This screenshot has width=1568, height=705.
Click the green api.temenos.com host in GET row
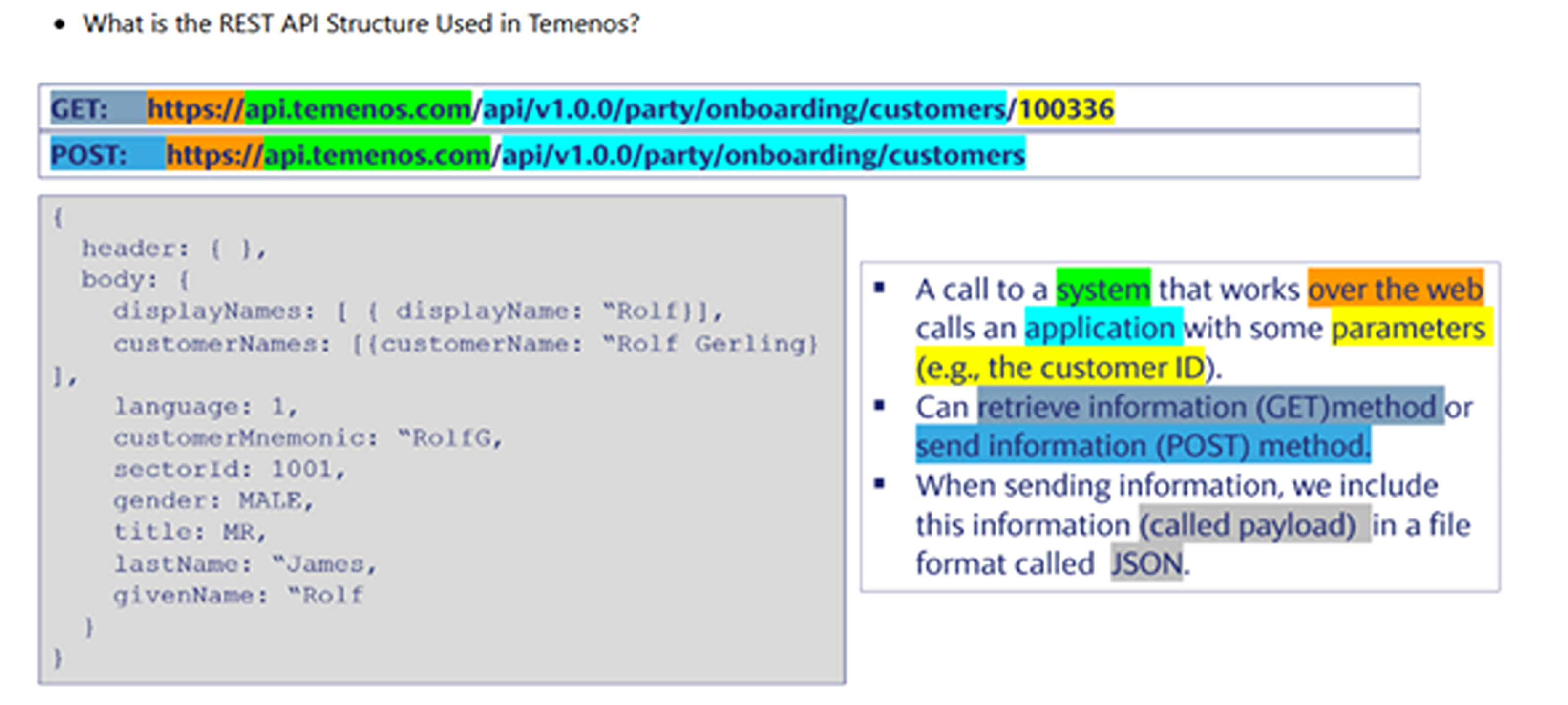[358, 109]
